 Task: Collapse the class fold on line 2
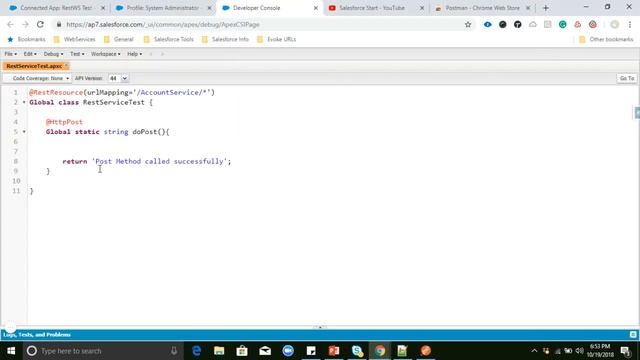coord(24,102)
